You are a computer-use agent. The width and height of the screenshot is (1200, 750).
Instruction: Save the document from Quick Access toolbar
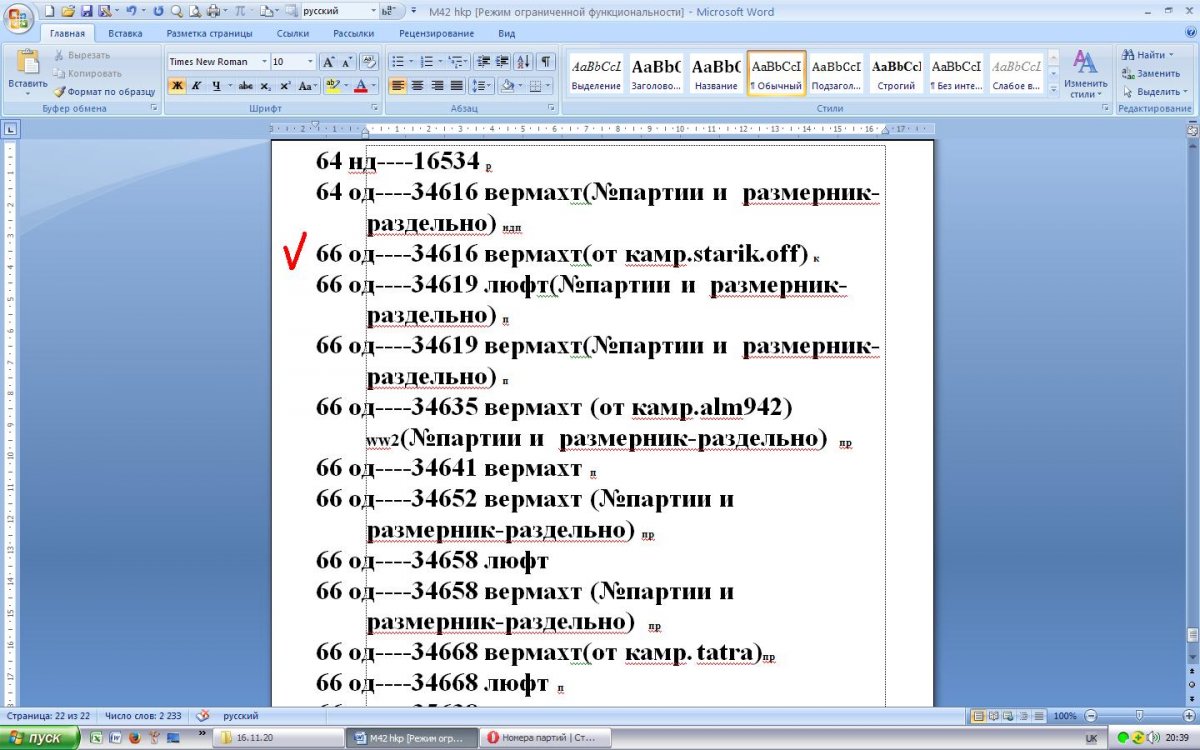pos(86,12)
